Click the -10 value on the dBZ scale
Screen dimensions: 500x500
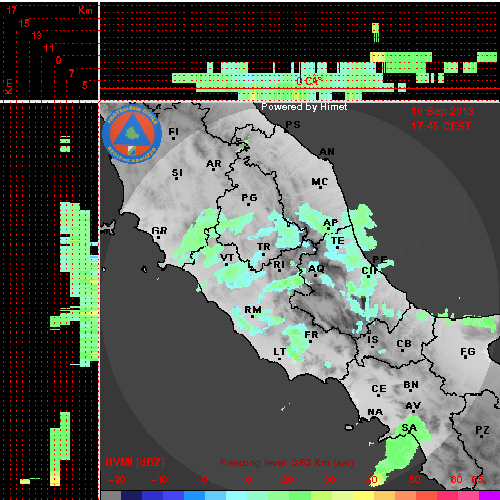[x=159, y=480]
